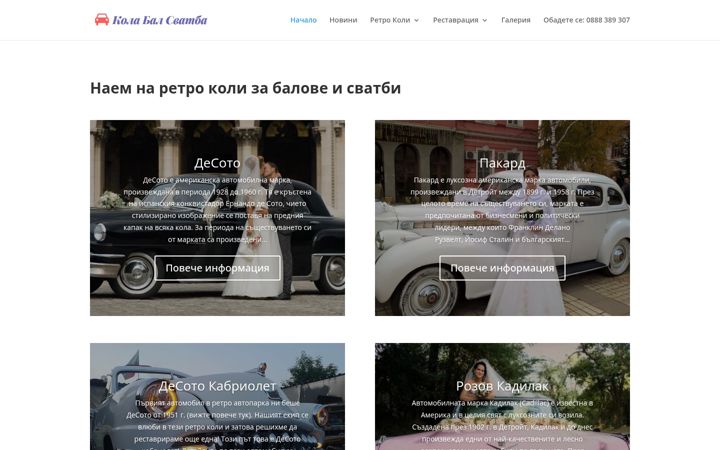Image resolution: width=720 pixels, height=450 pixels.
Task: Click the Пакард description paragraph text
Action: tap(502, 209)
